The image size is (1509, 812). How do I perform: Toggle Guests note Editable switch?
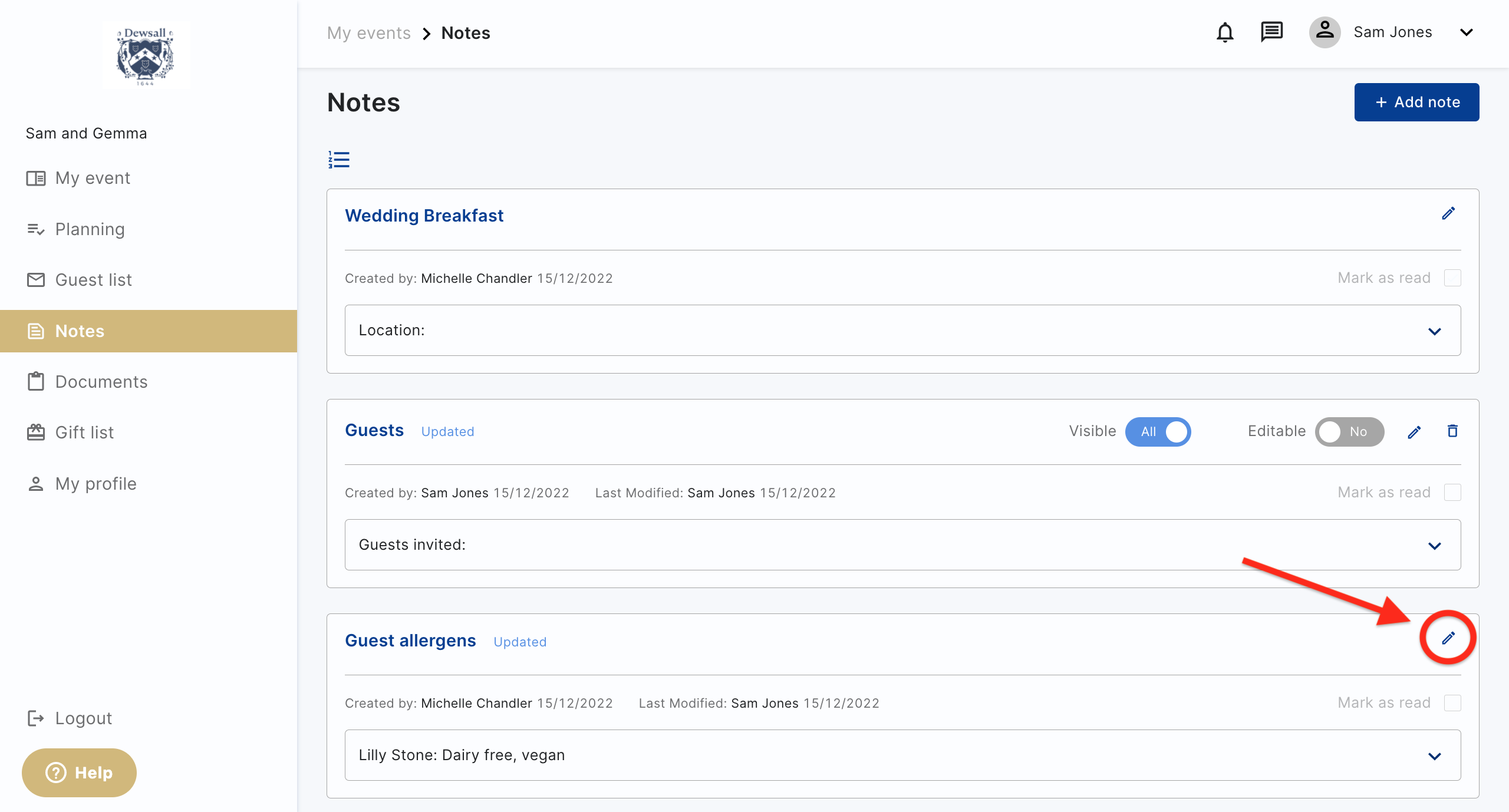pyautogui.click(x=1349, y=432)
